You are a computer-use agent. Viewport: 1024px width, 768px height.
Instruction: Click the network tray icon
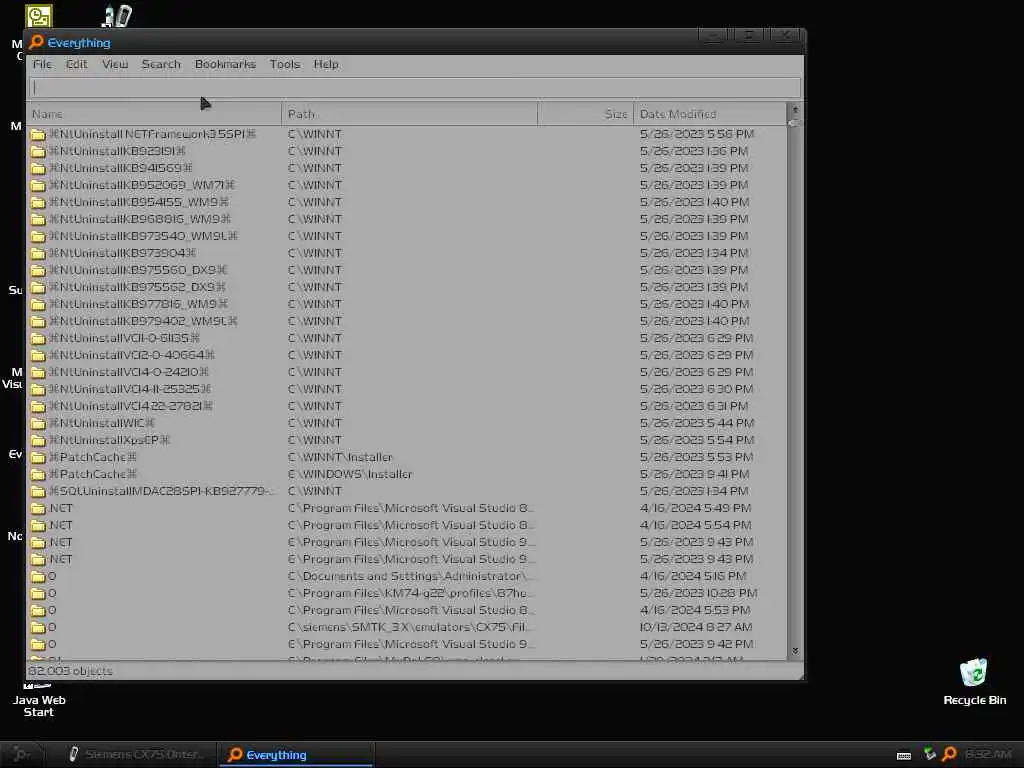[x=929, y=754]
